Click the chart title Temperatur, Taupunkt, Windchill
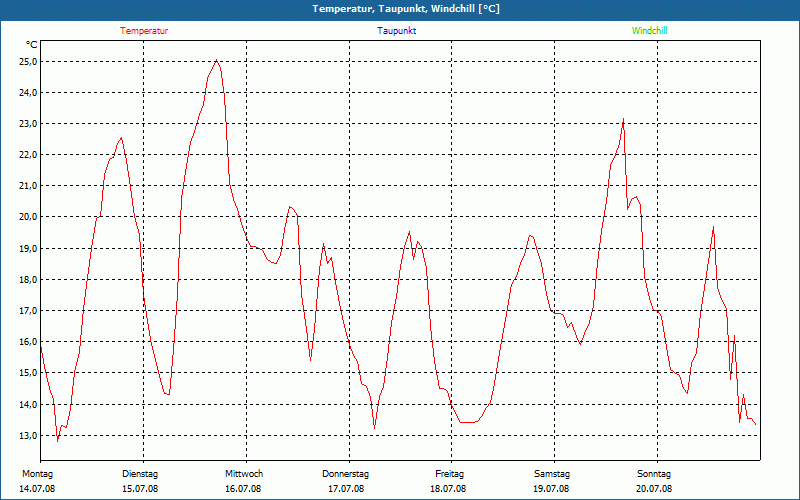Viewport: 800px width, 500px height. pos(406,9)
